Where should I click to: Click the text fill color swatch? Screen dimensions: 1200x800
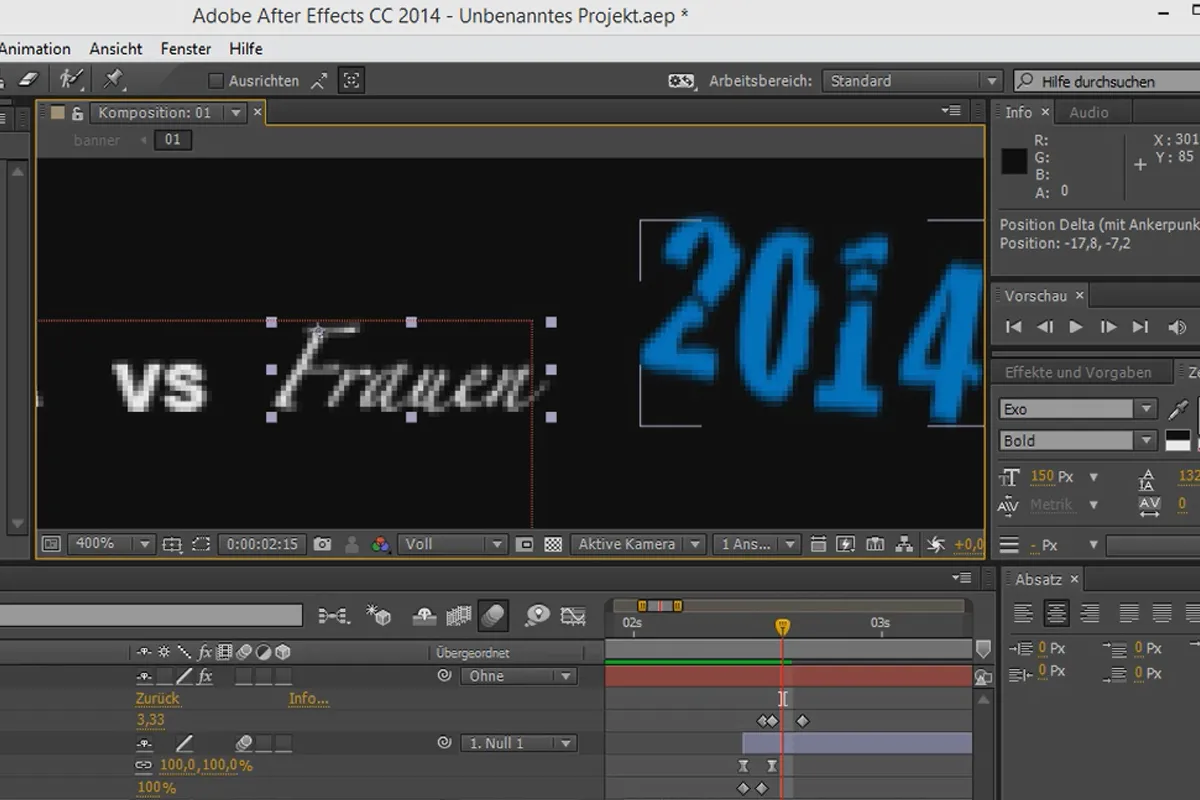[1178, 440]
